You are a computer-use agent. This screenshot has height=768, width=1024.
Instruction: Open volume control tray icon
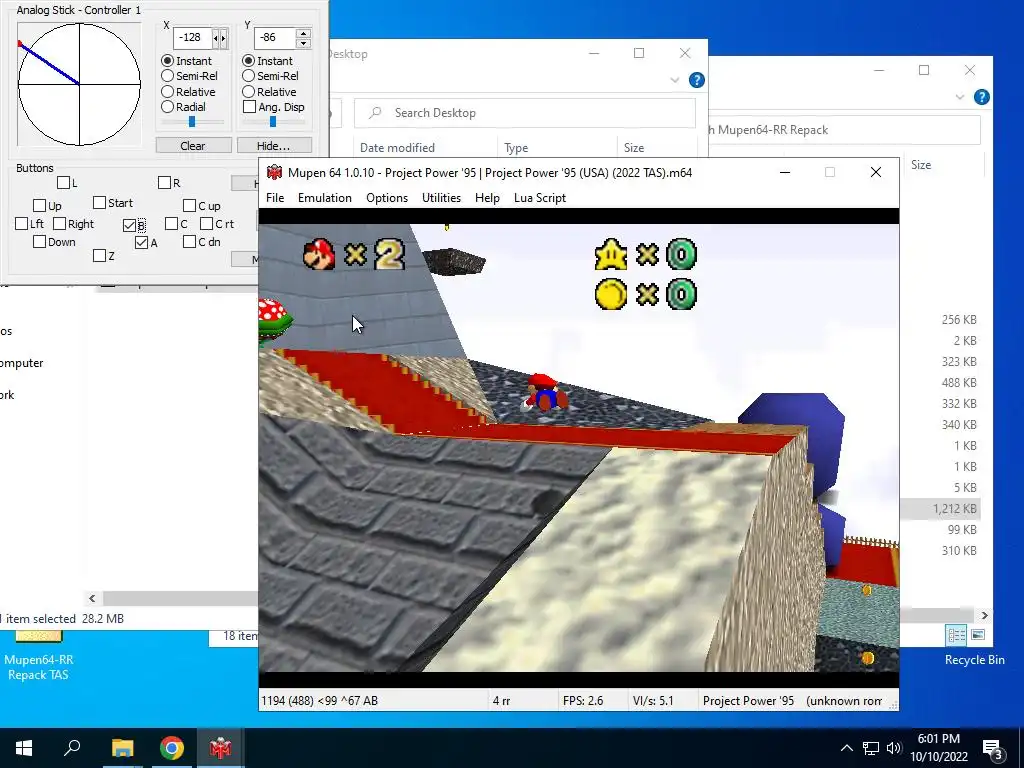click(x=894, y=748)
